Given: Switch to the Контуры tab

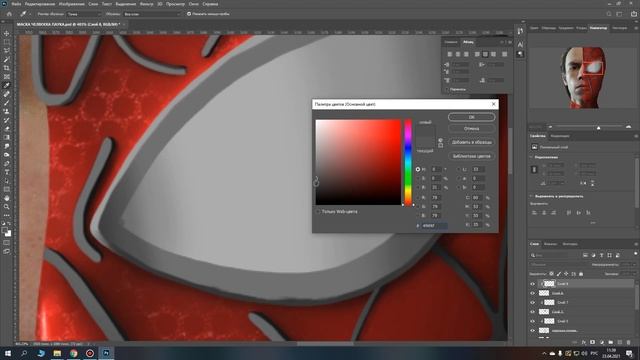Looking at the screenshot, I should point(570,244).
